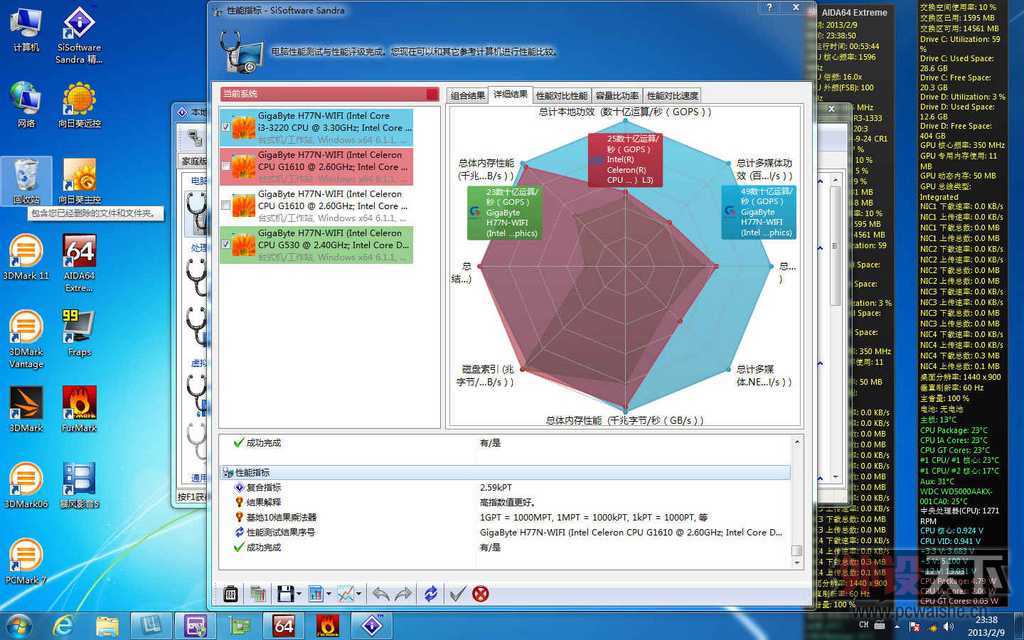
Task: Open the Fraps desktop shortcut
Action: point(79,334)
